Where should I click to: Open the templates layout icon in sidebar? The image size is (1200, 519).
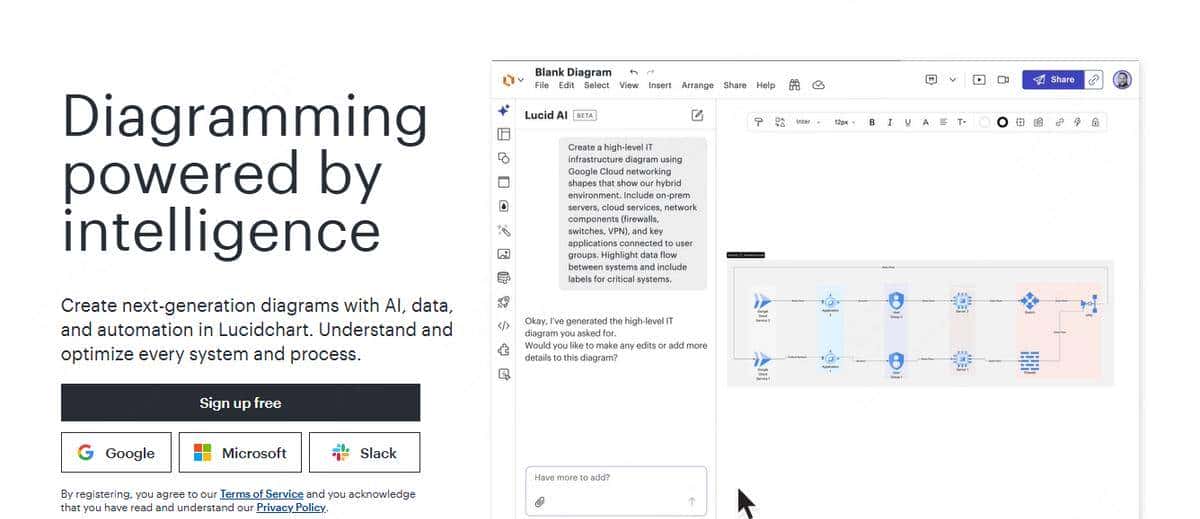click(x=504, y=134)
